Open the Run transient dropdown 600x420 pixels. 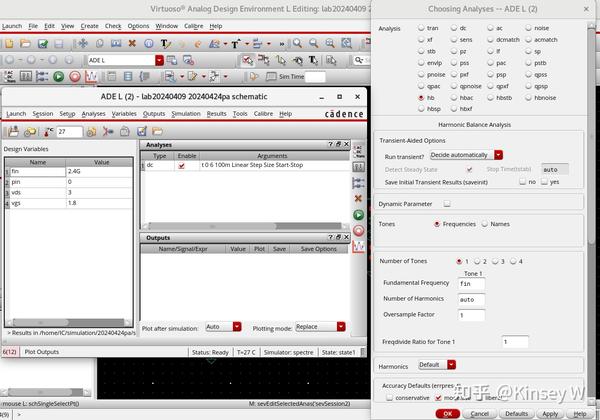[x=498, y=155]
